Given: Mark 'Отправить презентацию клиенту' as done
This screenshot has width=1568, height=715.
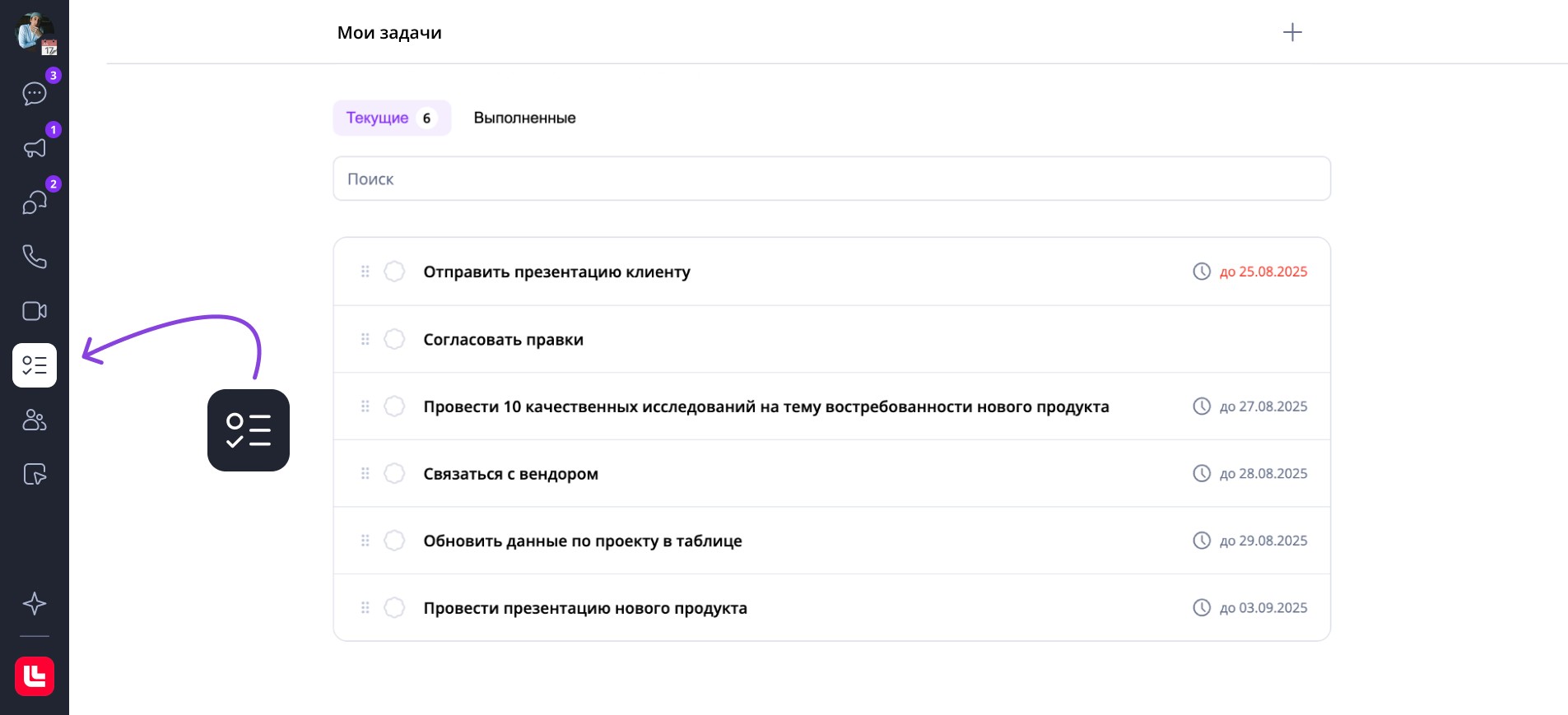Looking at the screenshot, I should pyautogui.click(x=394, y=272).
